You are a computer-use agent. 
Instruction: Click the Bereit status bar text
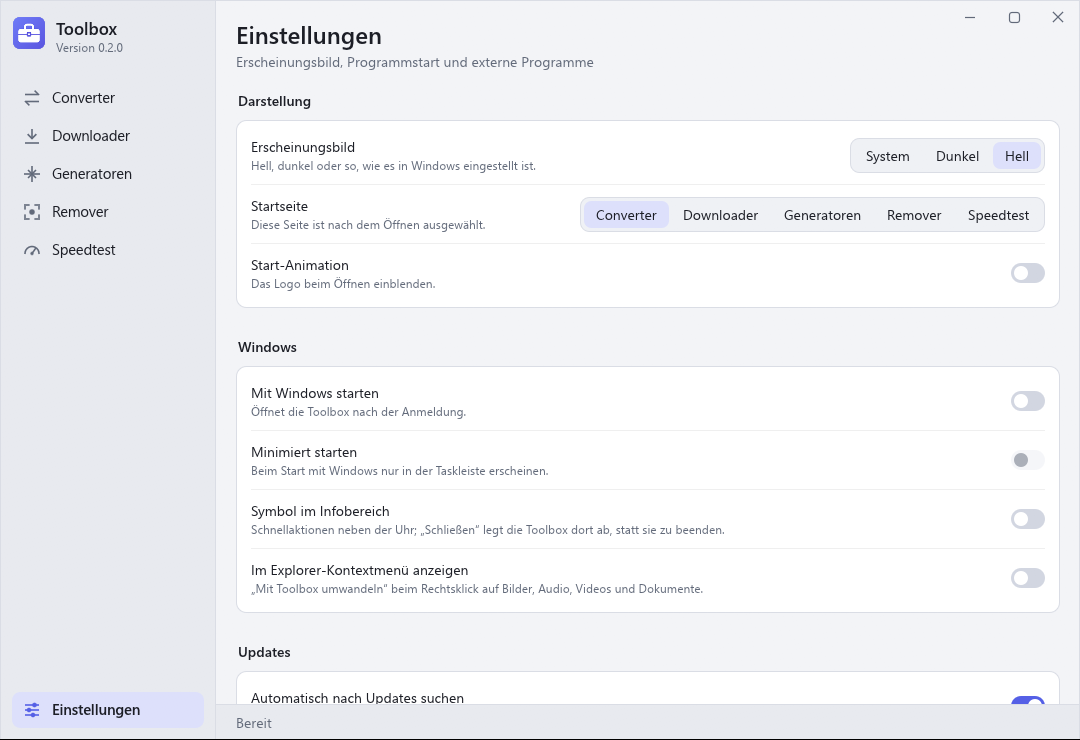coord(253,723)
